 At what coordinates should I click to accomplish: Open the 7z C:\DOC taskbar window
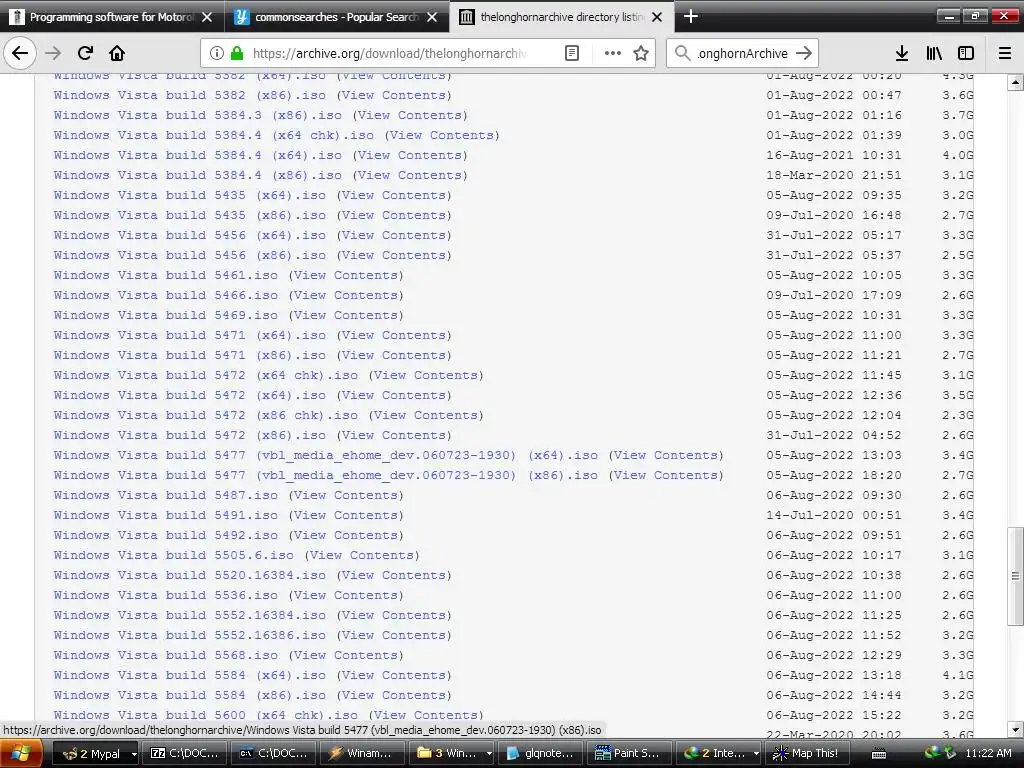click(185, 754)
